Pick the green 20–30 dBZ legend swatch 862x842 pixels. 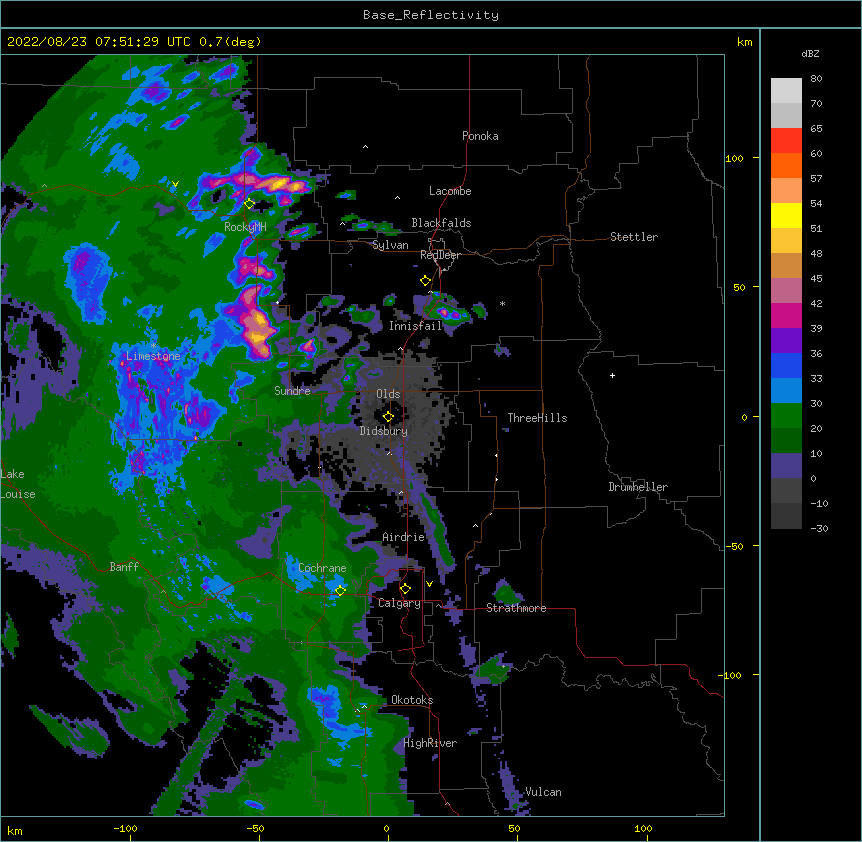point(786,416)
